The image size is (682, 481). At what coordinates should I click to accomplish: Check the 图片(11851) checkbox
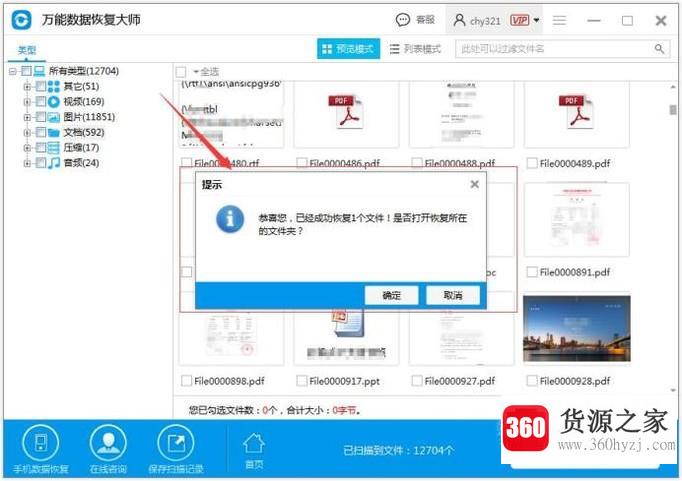point(40,117)
